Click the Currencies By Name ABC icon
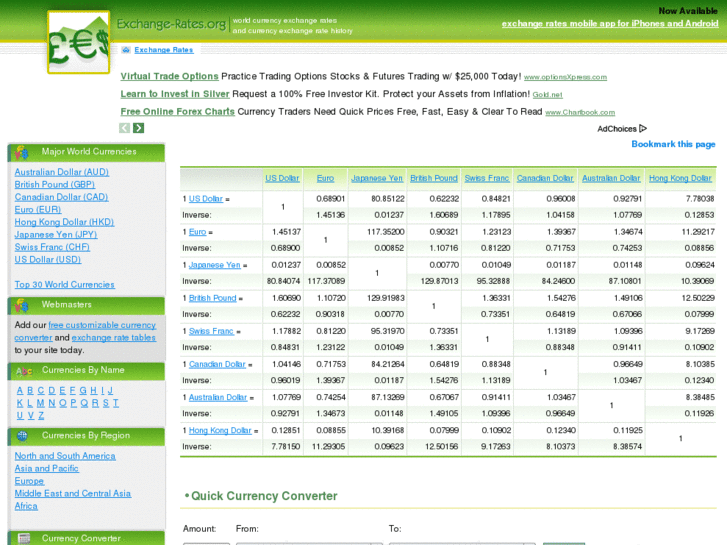The width and height of the screenshot is (727, 545). pos(23,371)
